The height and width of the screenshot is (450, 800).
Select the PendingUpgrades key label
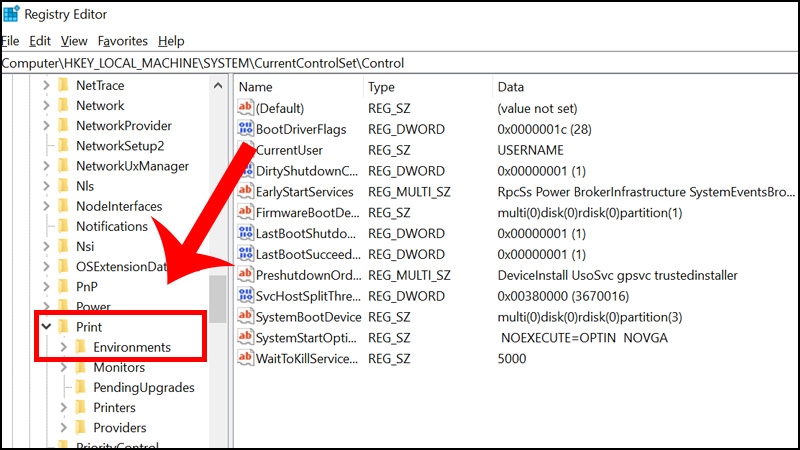[144, 387]
